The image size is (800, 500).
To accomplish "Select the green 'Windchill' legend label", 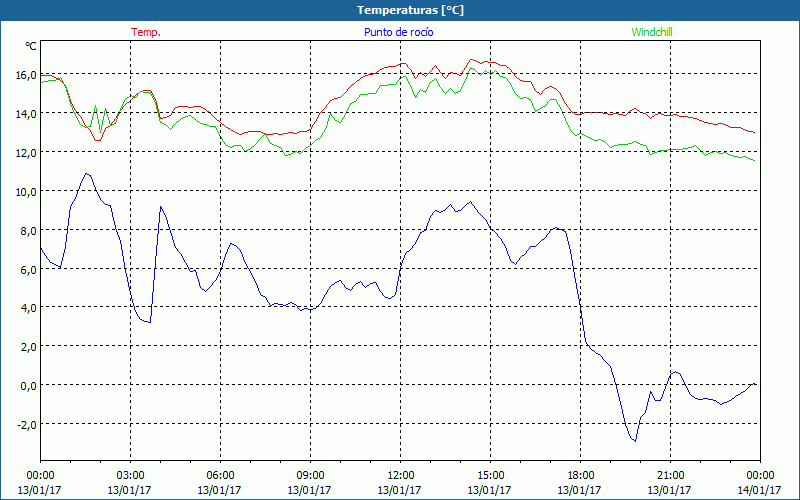I will tap(652, 32).
